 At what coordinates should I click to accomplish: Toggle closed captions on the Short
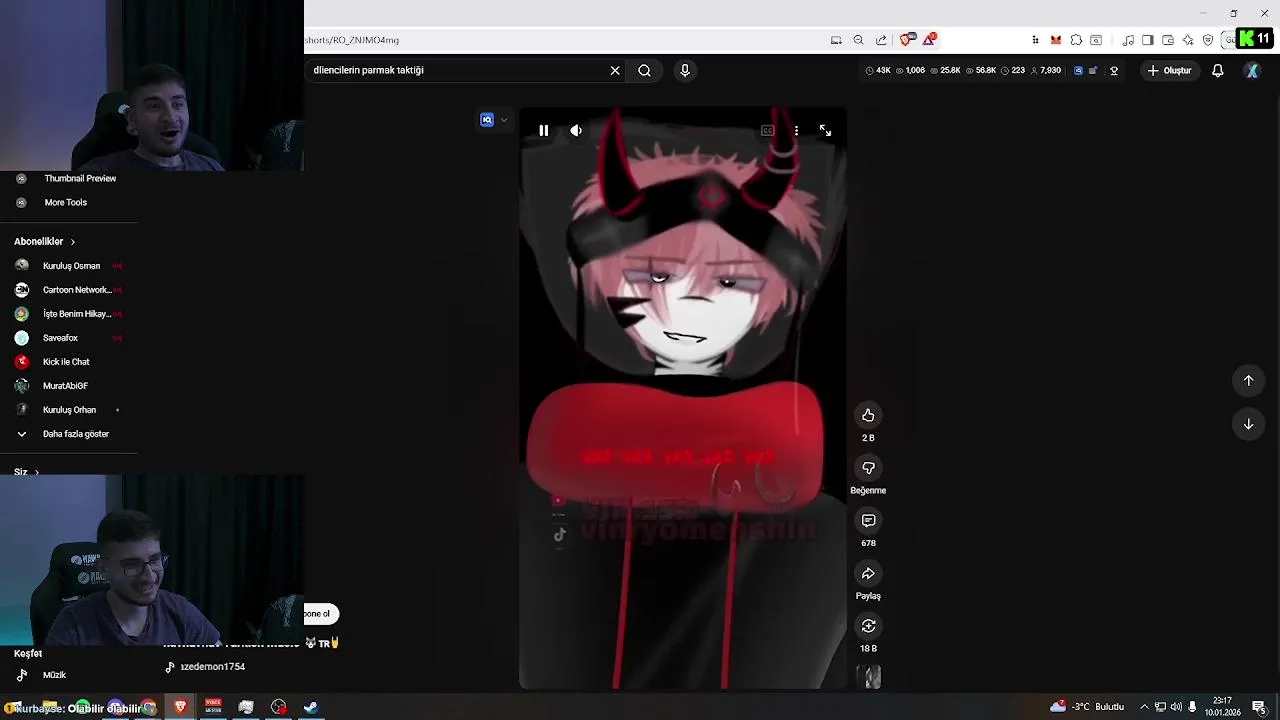pyautogui.click(x=767, y=130)
